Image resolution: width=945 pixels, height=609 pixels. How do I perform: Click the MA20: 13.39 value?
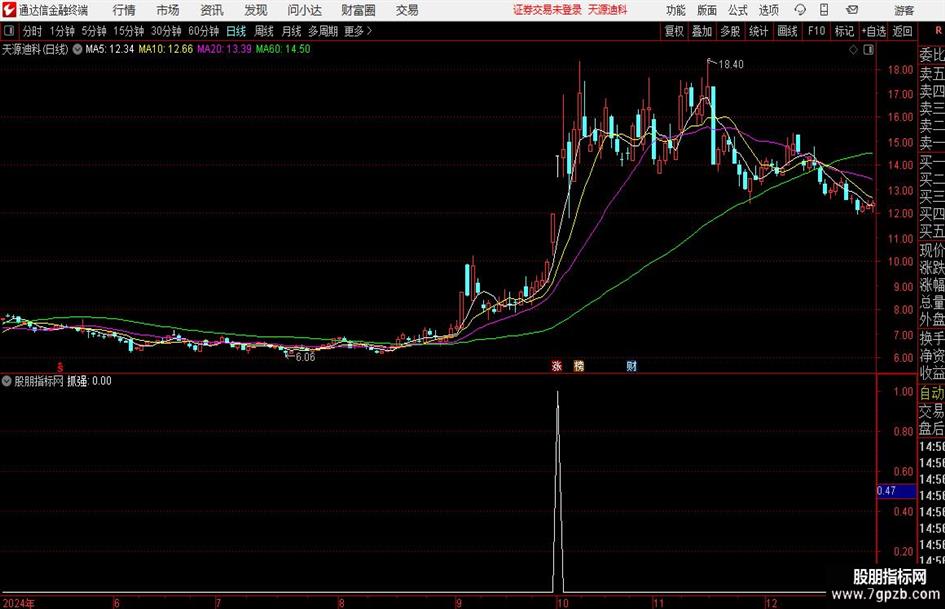point(224,49)
